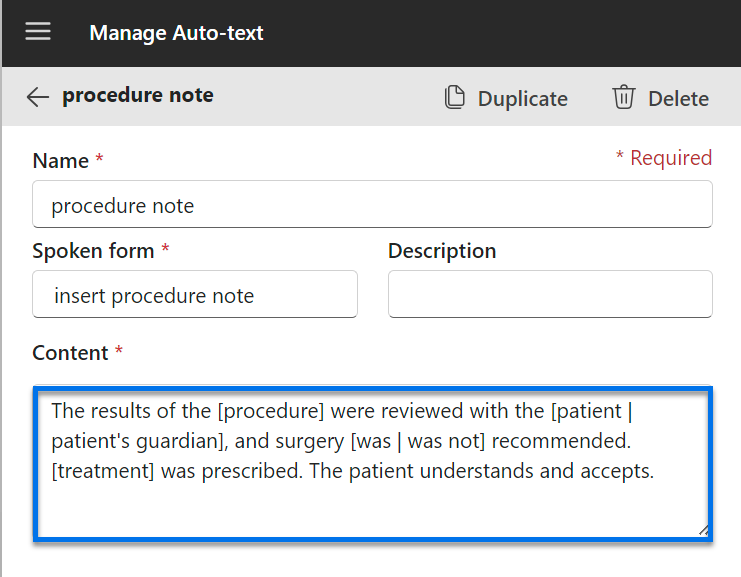The image size is (741, 577).
Task: Click into the Spoken form field
Action: (195, 295)
